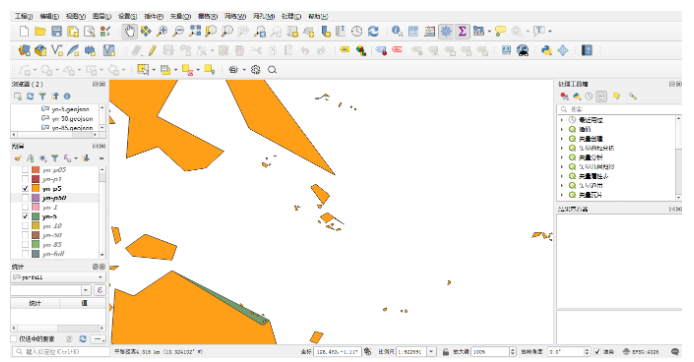Open the log messages bubble in status bar
This screenshot has height=362, width=694.
pyautogui.click(x=675, y=352)
